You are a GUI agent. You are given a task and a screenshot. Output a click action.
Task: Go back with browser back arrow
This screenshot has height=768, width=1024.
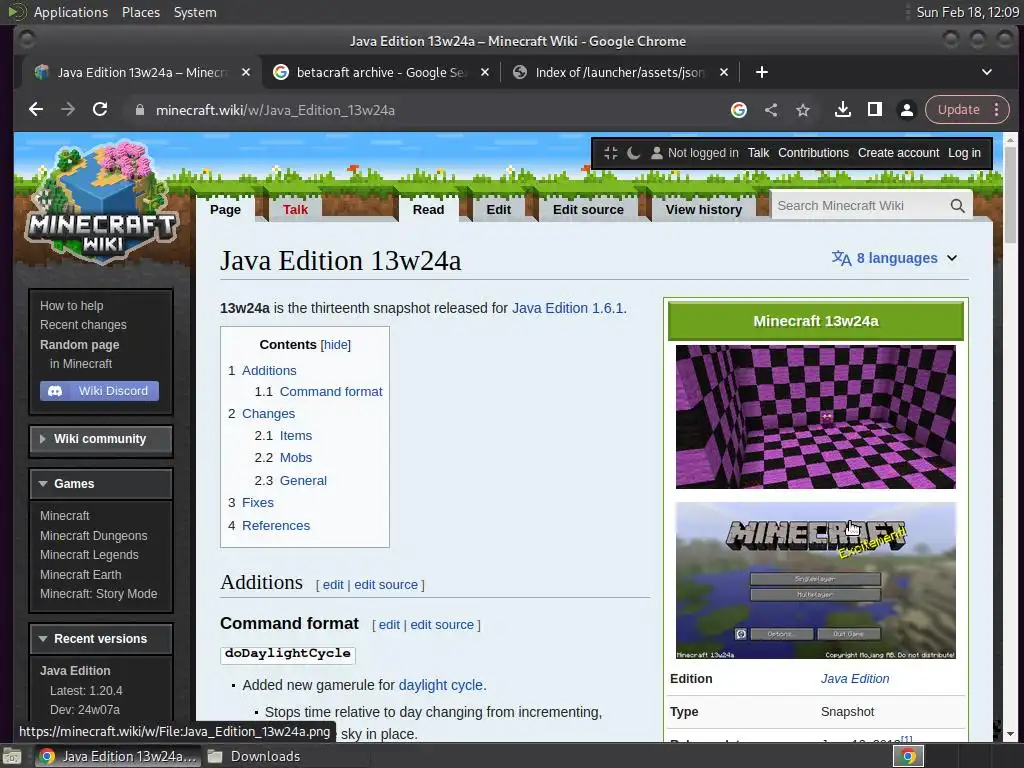(36, 110)
